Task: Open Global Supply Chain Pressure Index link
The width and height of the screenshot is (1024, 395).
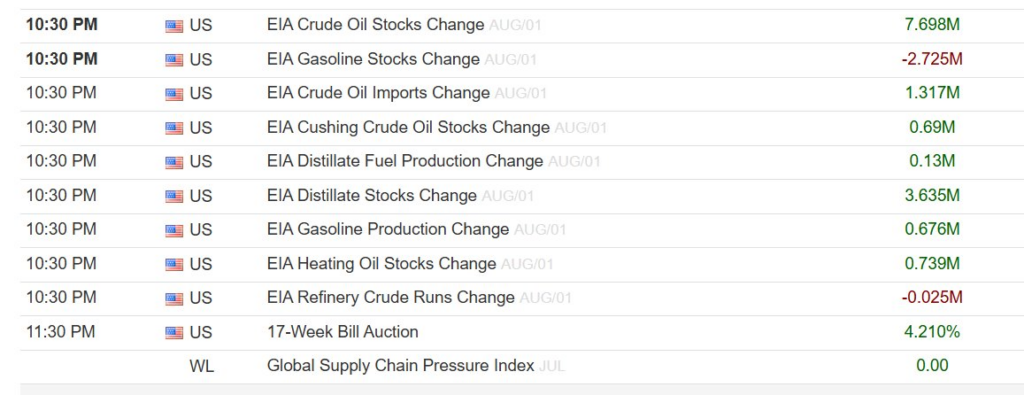Action: point(400,366)
